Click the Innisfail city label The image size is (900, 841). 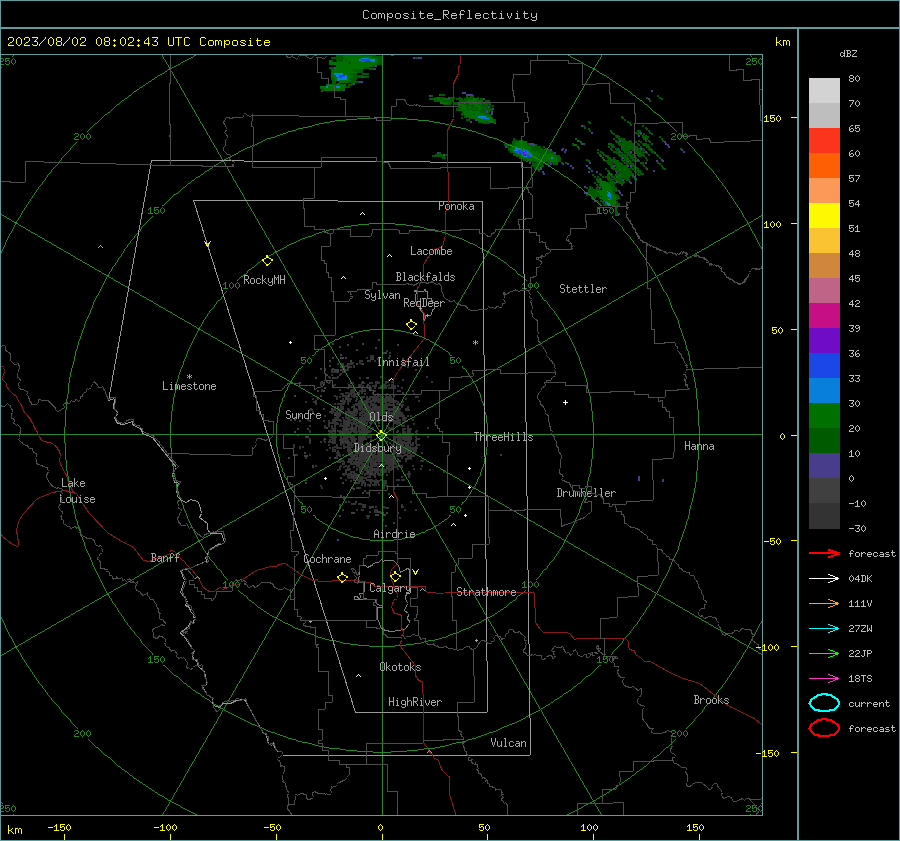[404, 362]
